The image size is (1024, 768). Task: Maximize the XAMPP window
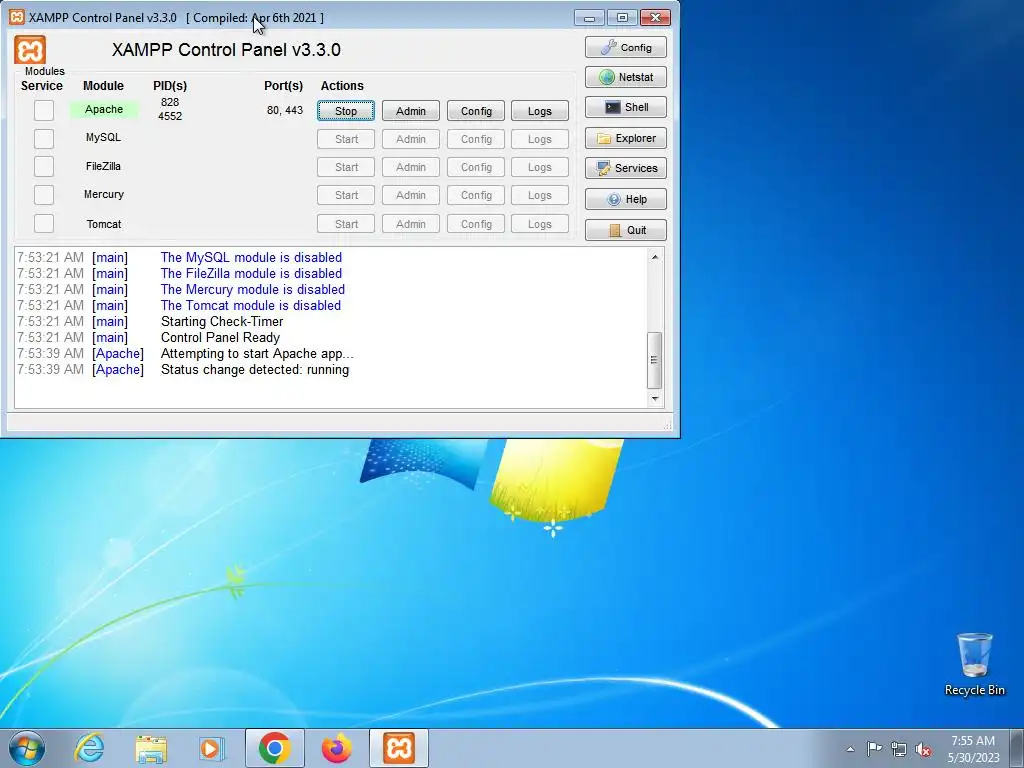coord(622,17)
